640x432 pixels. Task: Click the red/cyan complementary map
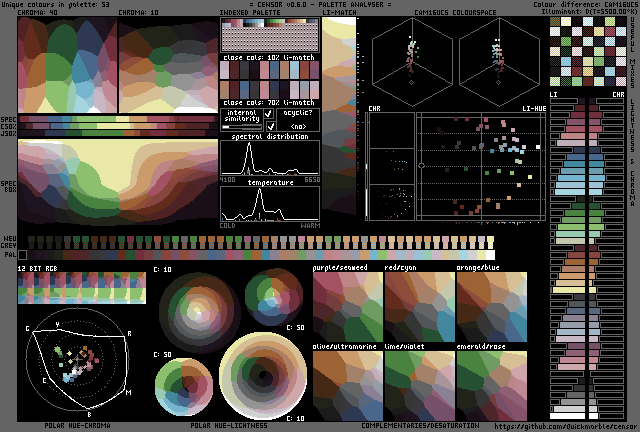420,307
